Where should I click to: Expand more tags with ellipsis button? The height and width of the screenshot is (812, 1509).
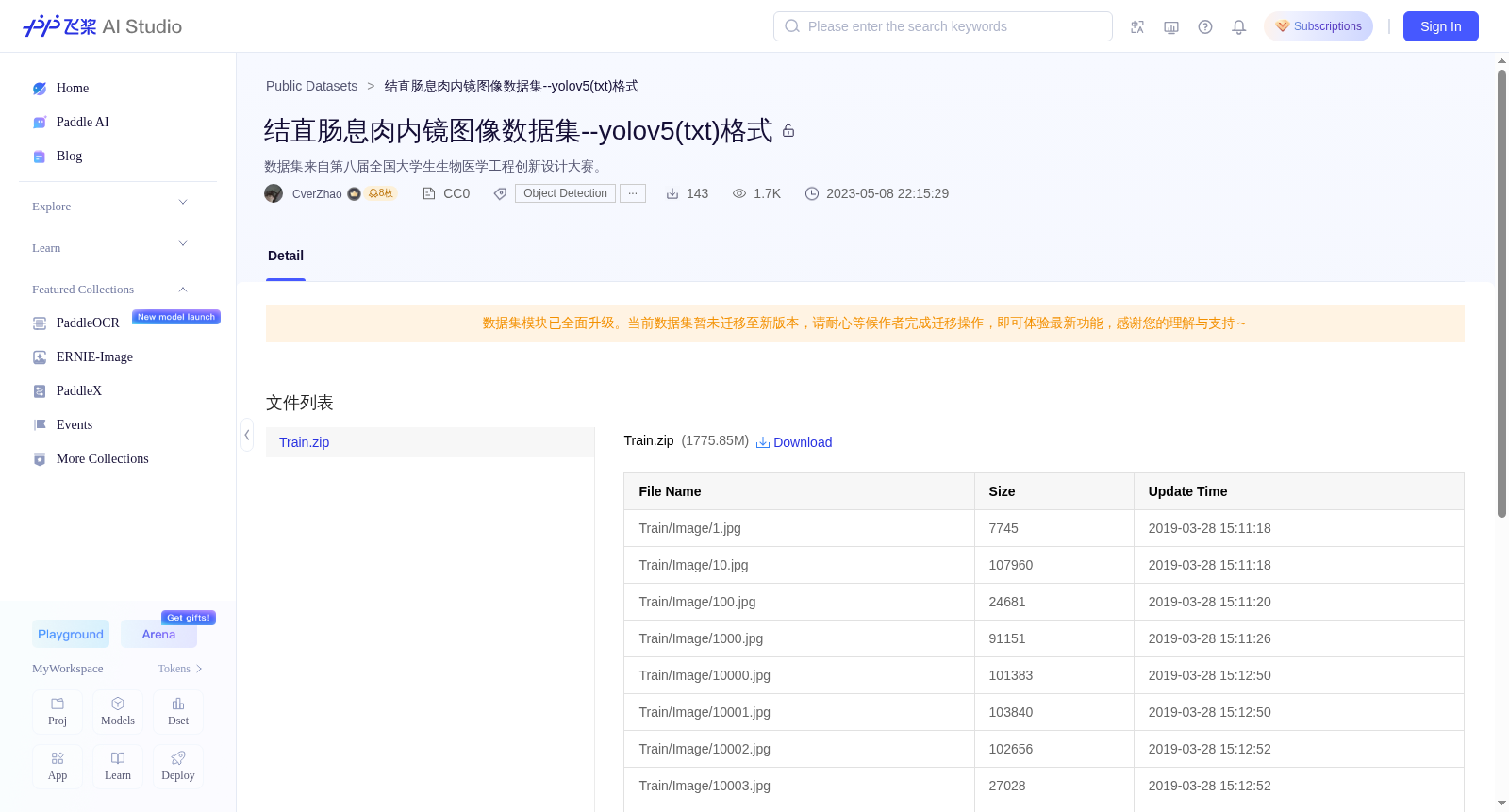[633, 193]
